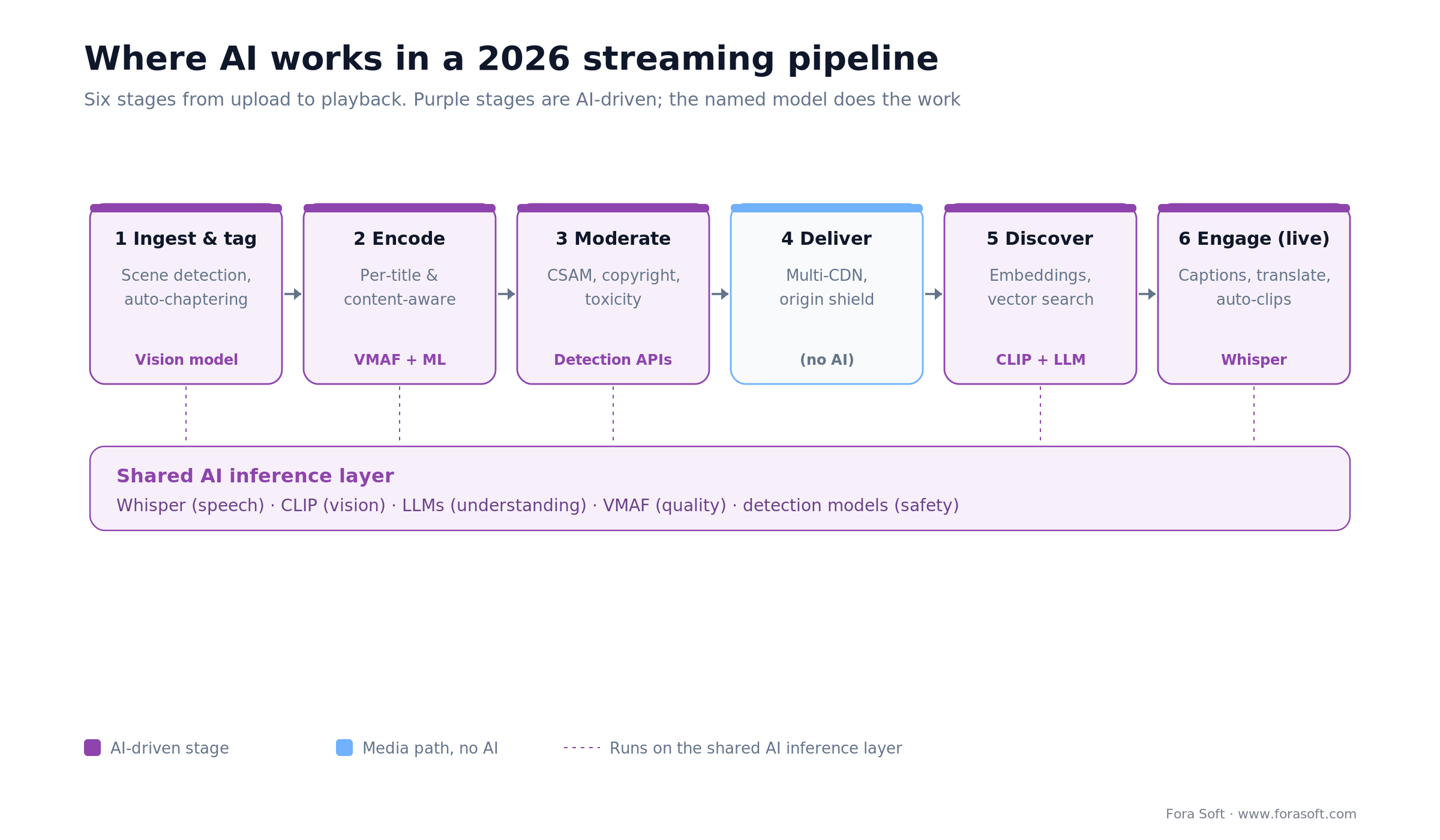Viewport: 1440px width, 840px height.
Task: Click the dashed line legend sample
Action: point(582,748)
